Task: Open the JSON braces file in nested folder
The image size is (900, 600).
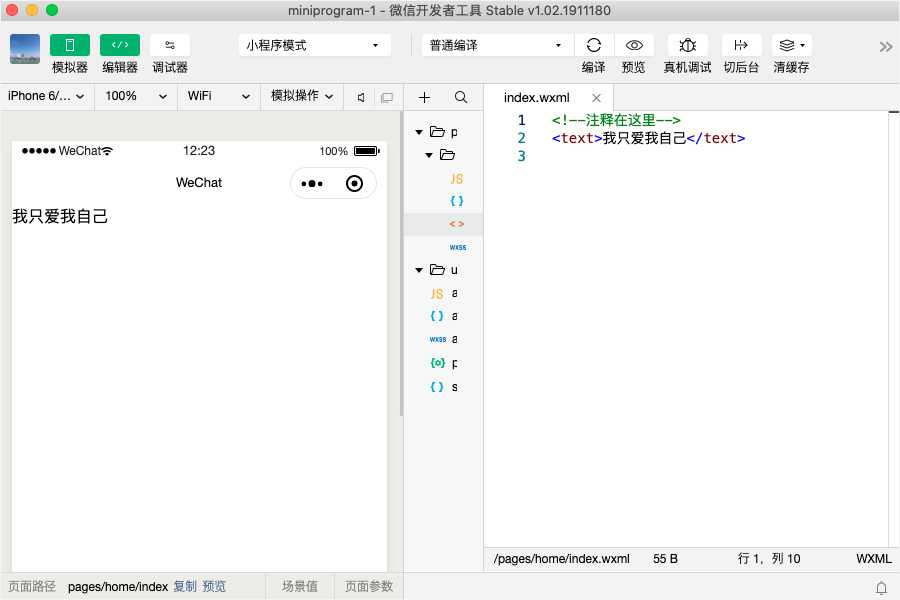Action: pyautogui.click(x=457, y=201)
